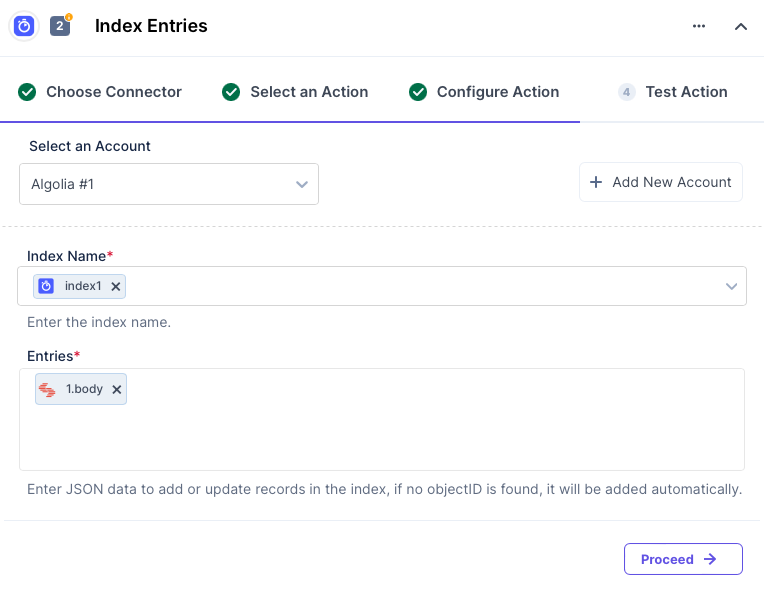Click the blue icon on the index1 tag

coord(46,287)
